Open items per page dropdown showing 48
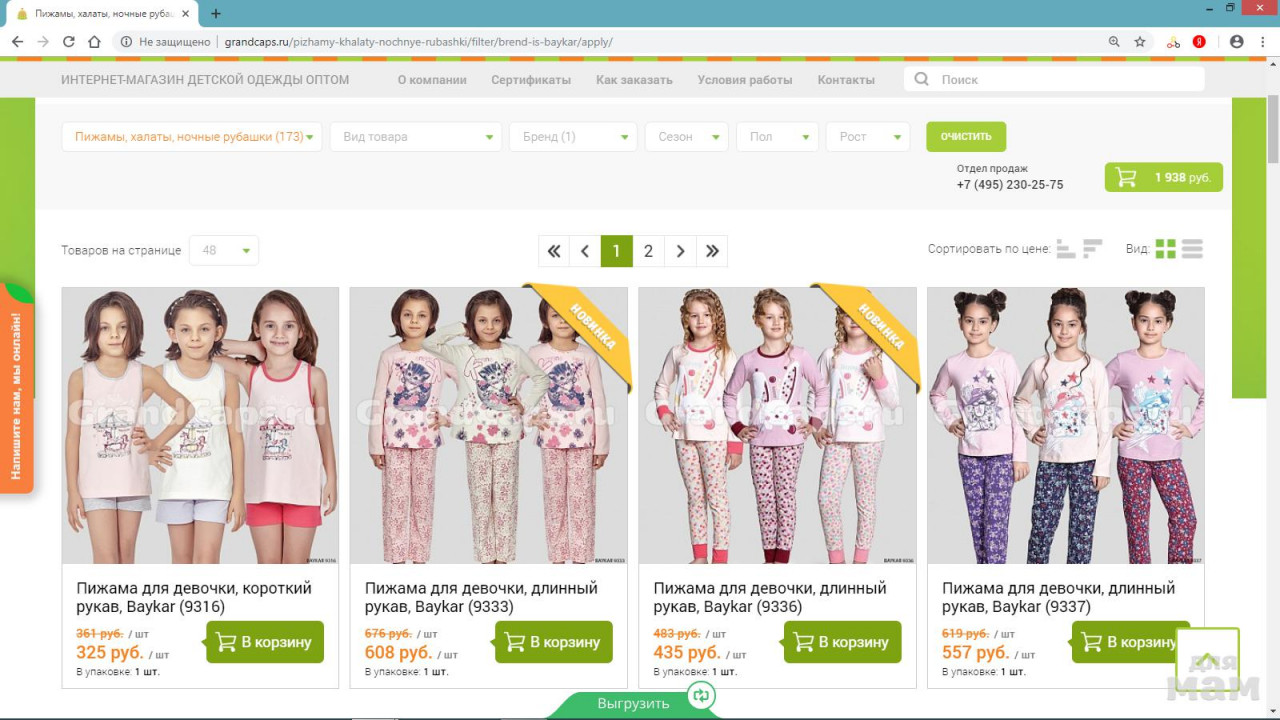Image resolution: width=1280 pixels, height=720 pixels. (x=223, y=250)
